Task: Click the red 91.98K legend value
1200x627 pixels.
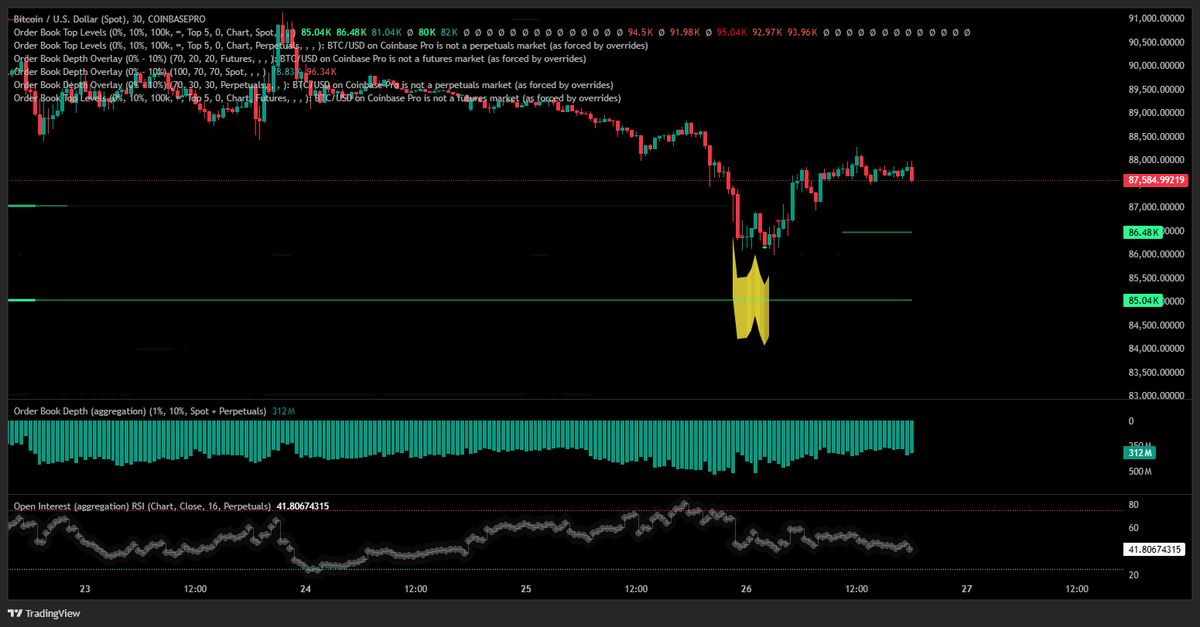Action: pos(685,33)
